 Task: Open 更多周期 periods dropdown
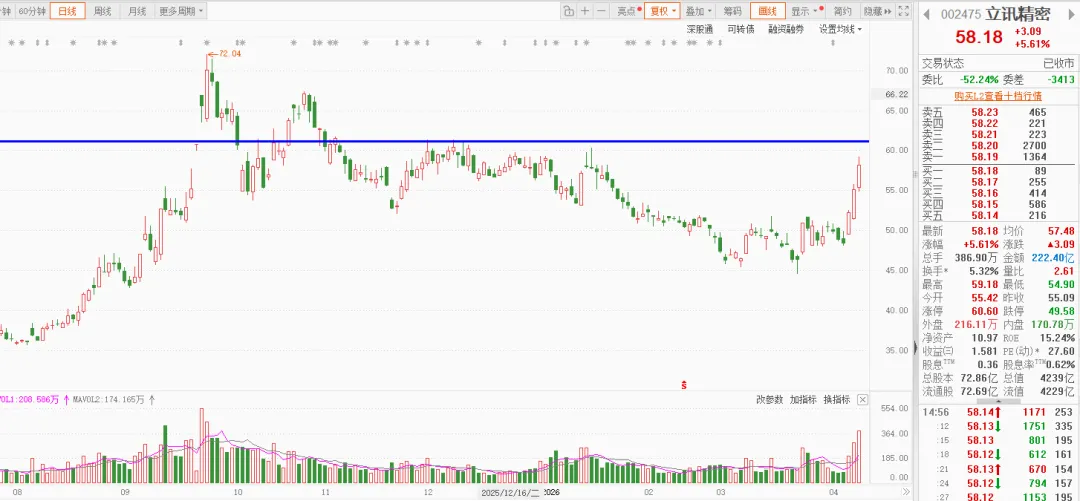point(180,11)
